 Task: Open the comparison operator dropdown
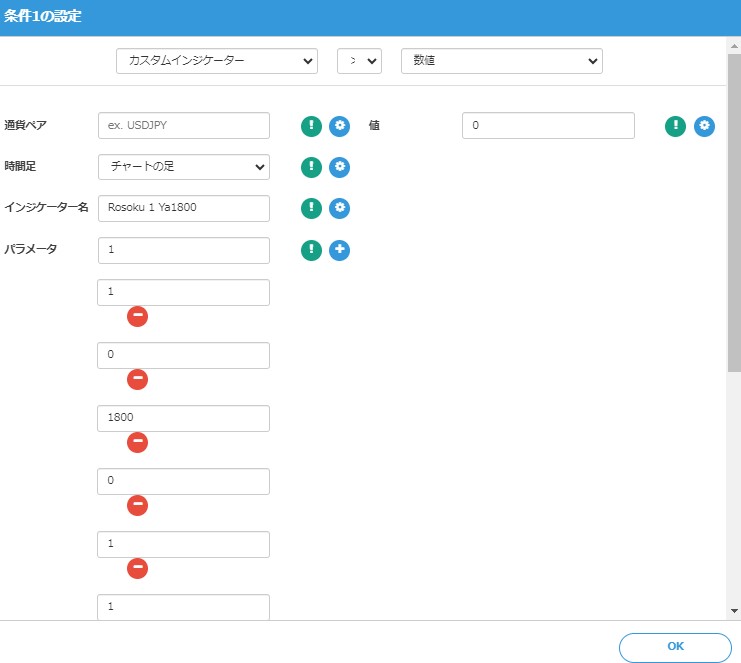[359, 61]
